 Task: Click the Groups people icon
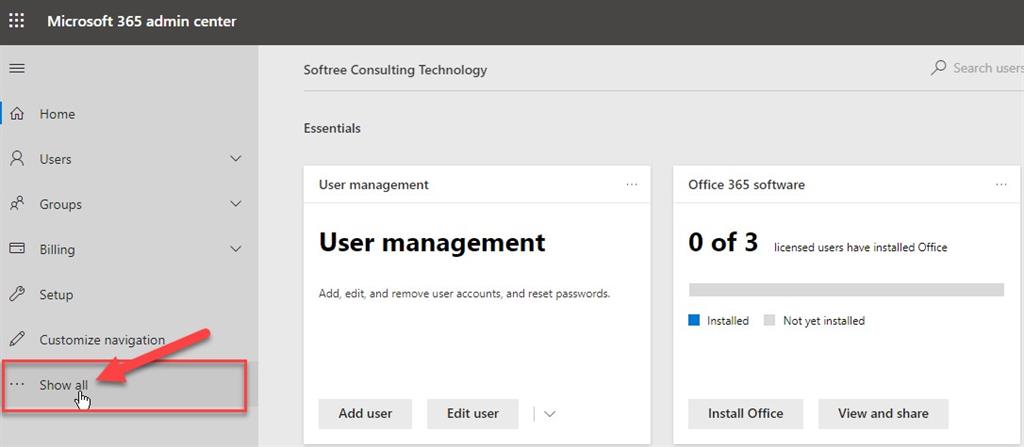tap(17, 204)
